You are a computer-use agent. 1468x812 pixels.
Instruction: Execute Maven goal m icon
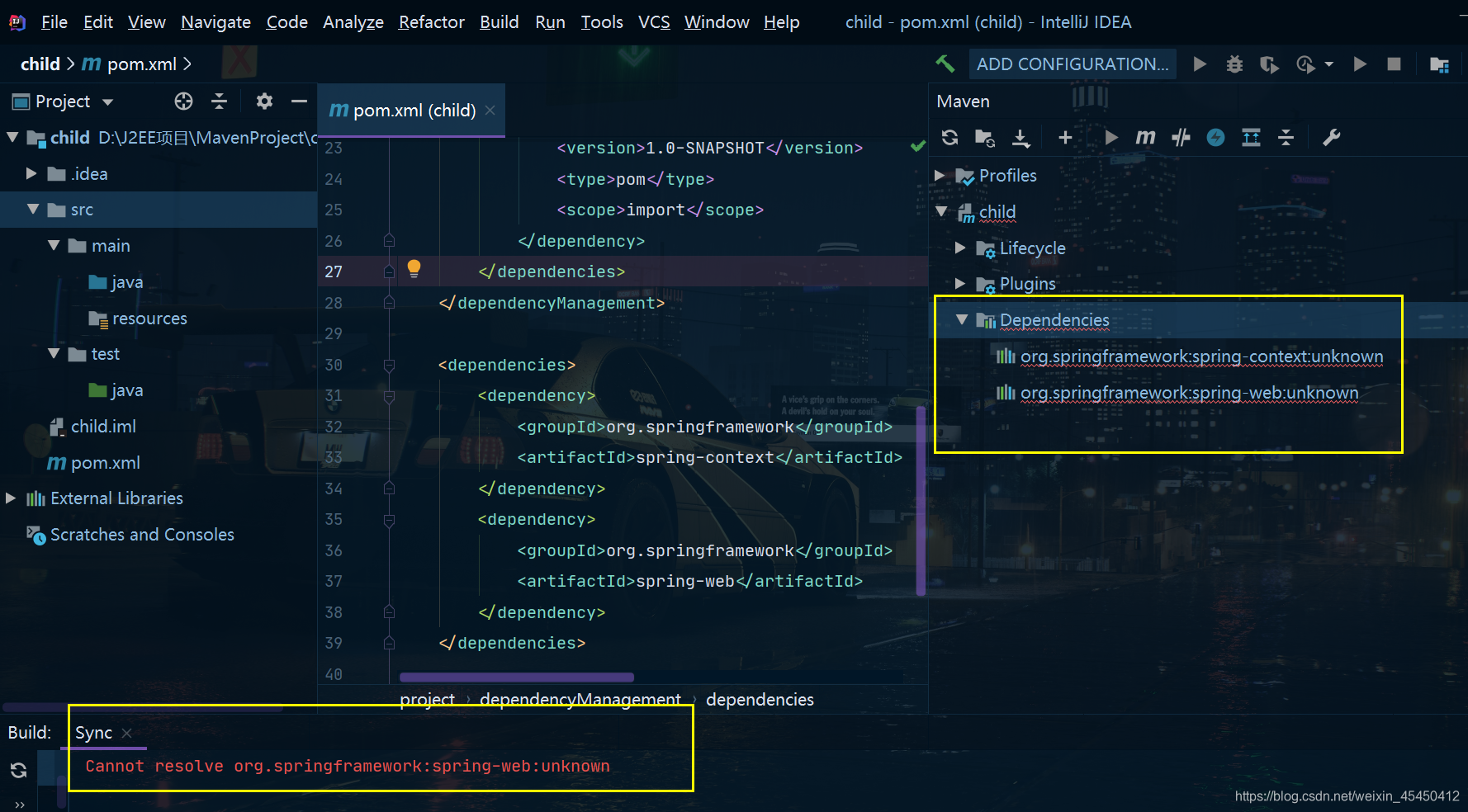[1145, 138]
